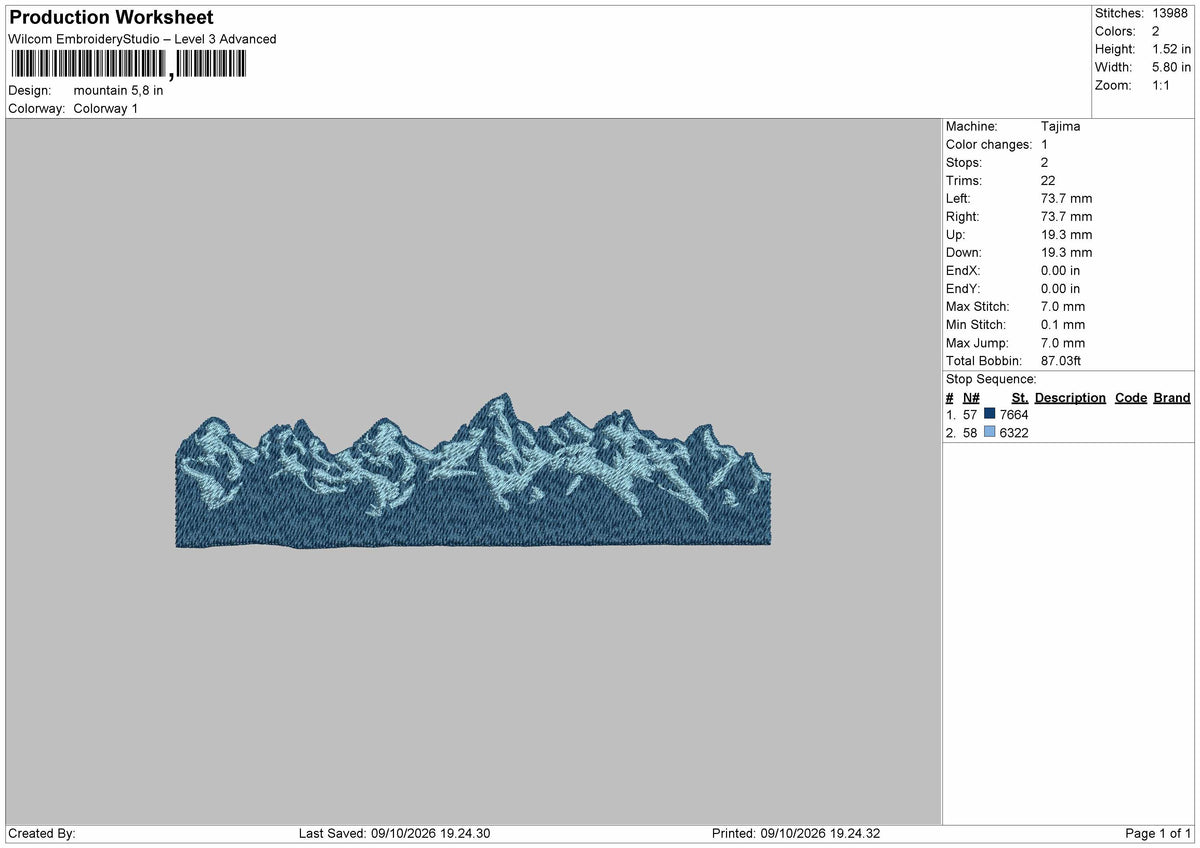Click the design name 'mountain 5,8 in'
The width and height of the screenshot is (1200, 848).
tap(118, 90)
